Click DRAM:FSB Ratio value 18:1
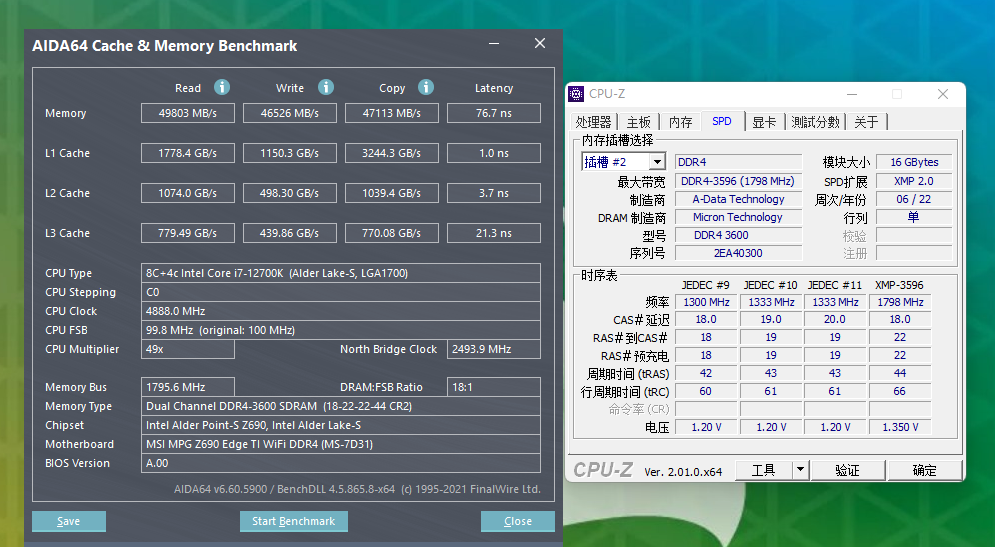This screenshot has height=547, width=995. pos(494,387)
